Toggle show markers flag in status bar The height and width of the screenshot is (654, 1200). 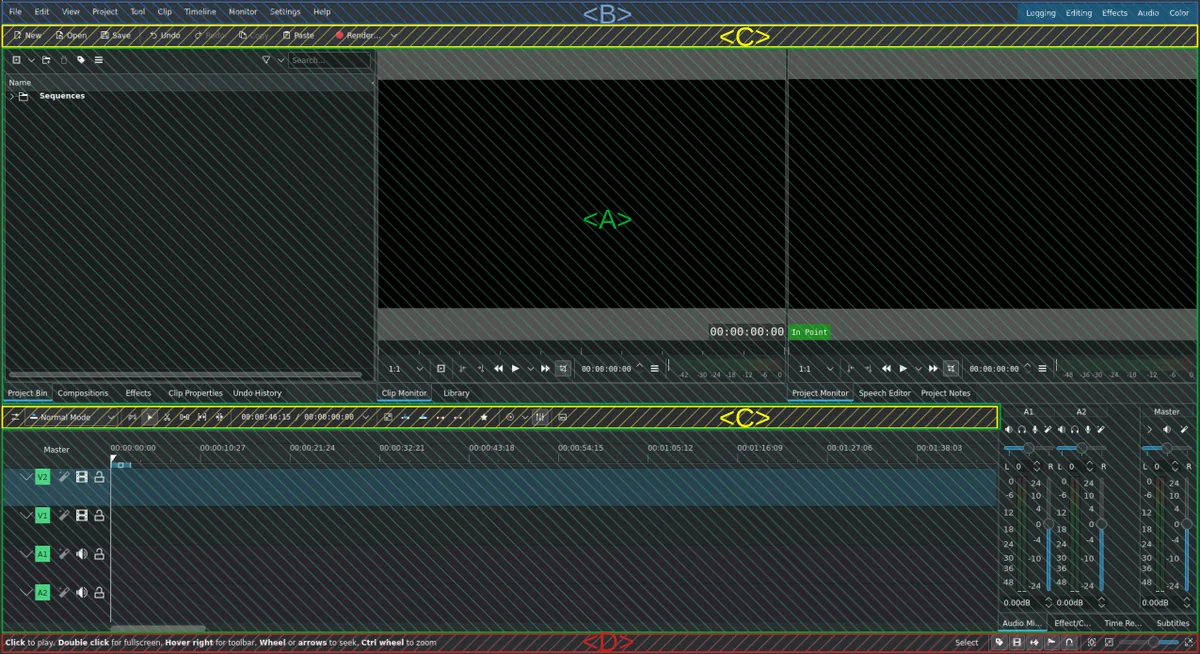(1051, 642)
